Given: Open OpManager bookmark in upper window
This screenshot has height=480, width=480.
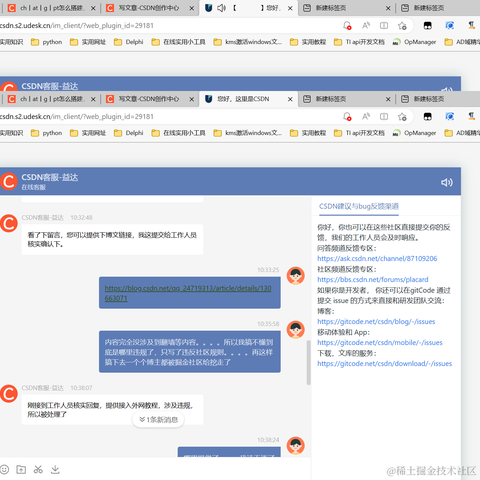Looking at the screenshot, I should (x=414, y=42).
